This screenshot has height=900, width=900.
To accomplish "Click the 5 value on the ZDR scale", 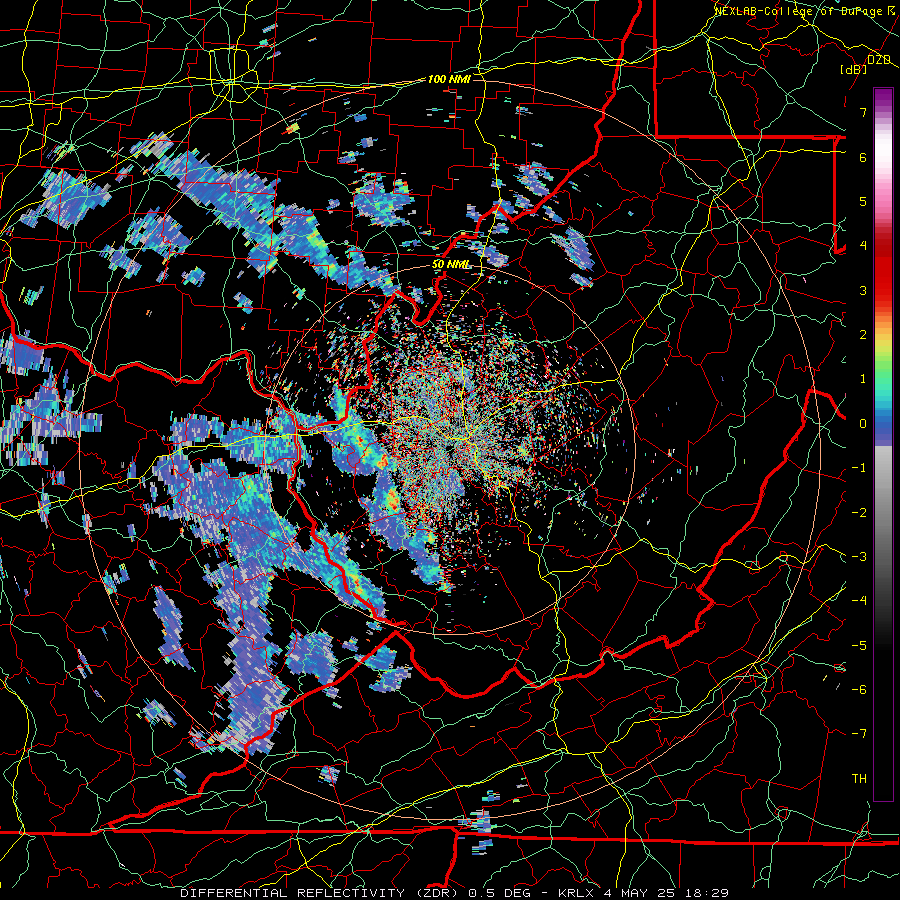I will pyautogui.click(x=863, y=201).
